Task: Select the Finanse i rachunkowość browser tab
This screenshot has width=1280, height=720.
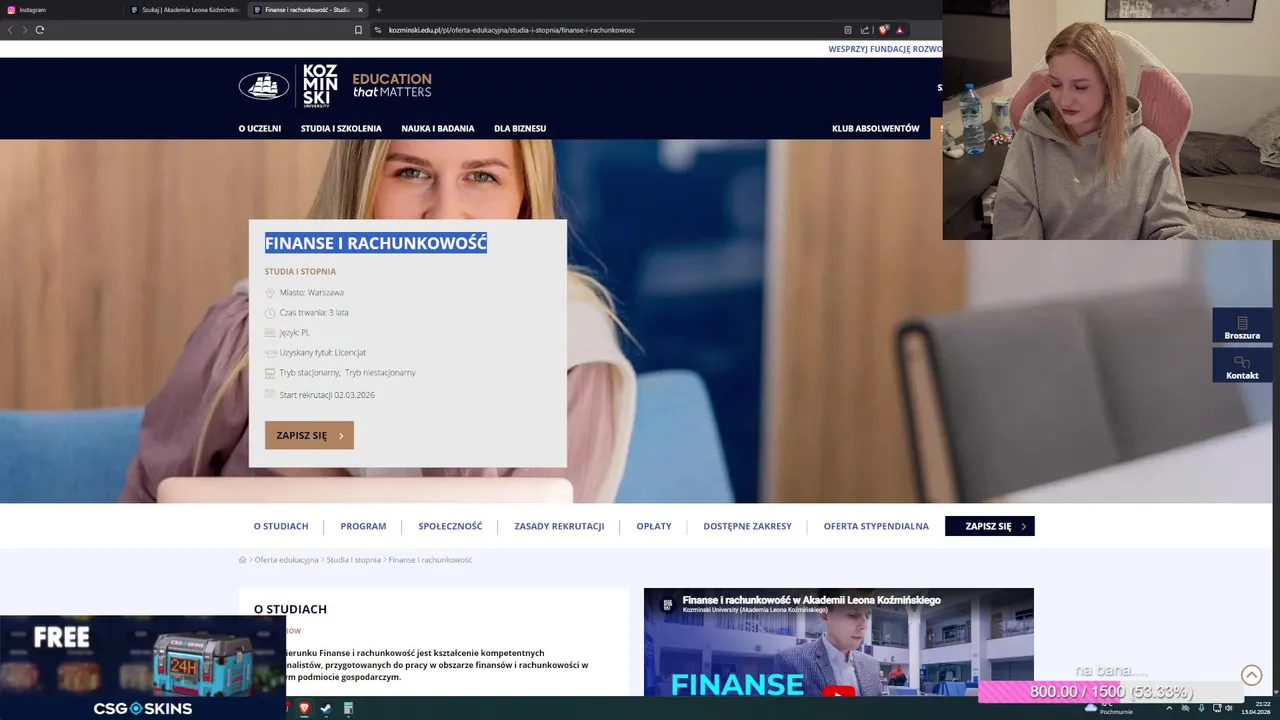Action: click(x=308, y=10)
